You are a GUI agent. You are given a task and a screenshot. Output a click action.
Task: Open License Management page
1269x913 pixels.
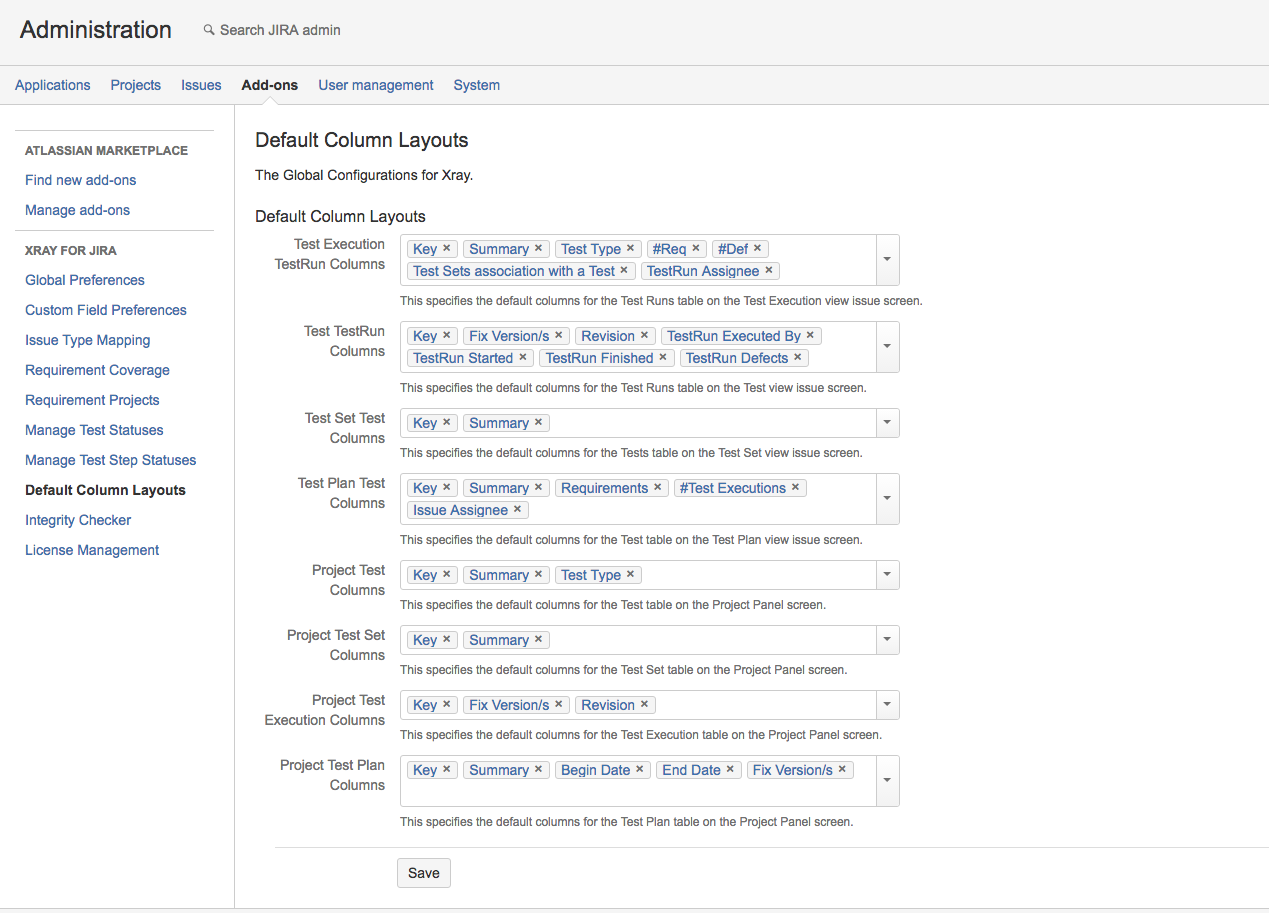tap(92, 550)
